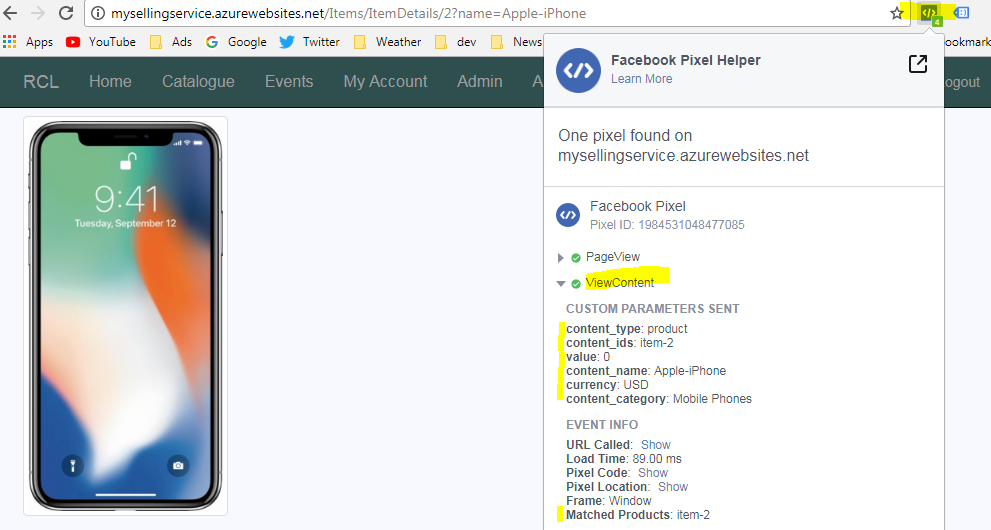Open the Google bookmark
Image resolution: width=991 pixels, height=530 pixels.
pos(236,42)
